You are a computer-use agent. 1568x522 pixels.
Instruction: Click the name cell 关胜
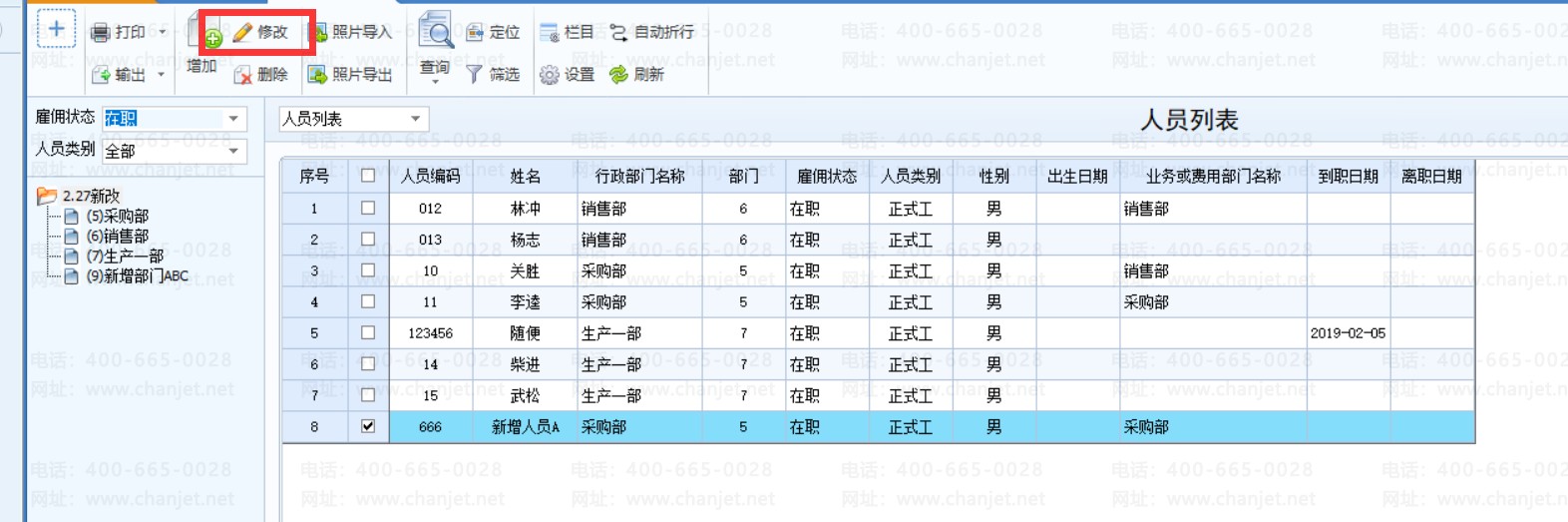[x=525, y=270]
